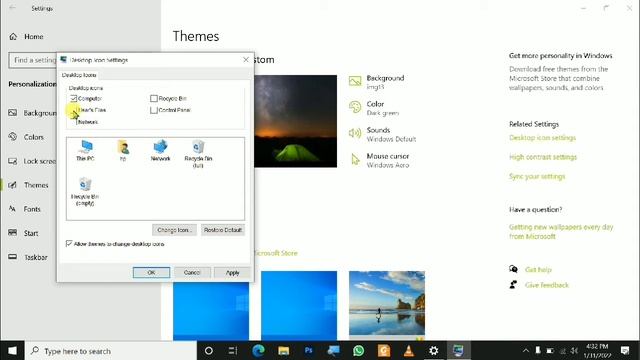Open Desktop icon settings link
The image size is (640, 360).
(x=542, y=138)
